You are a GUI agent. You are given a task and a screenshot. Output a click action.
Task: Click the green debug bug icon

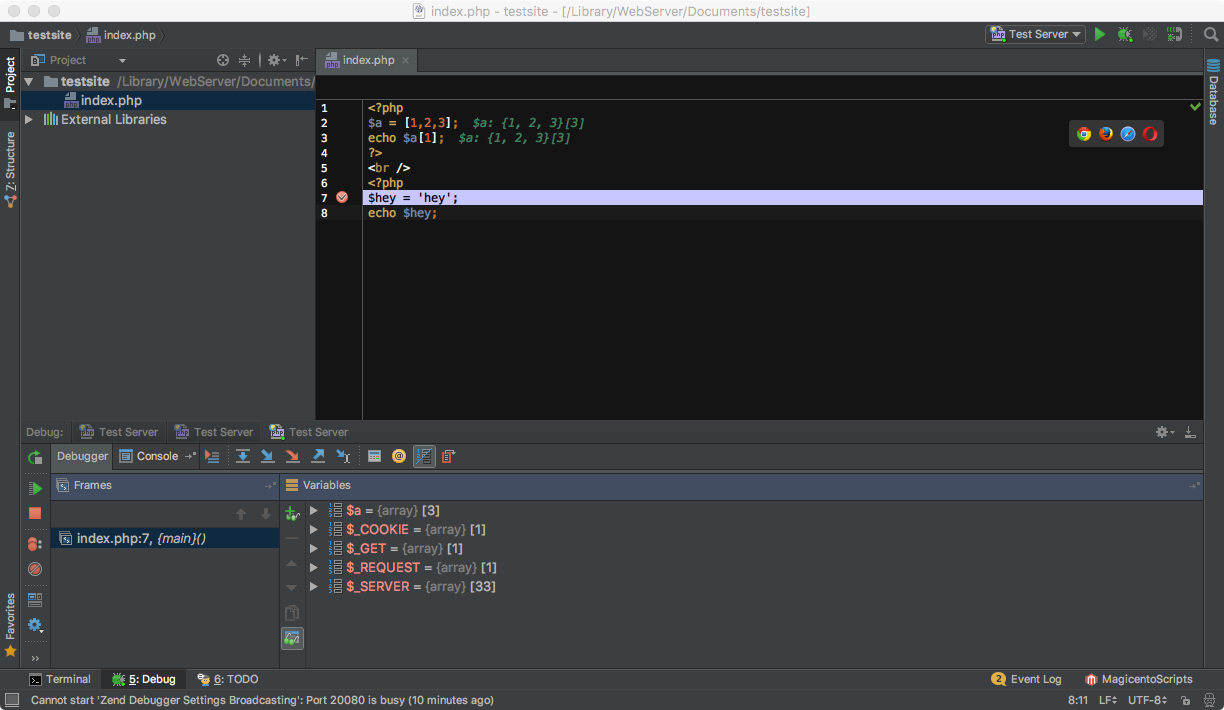point(1125,34)
